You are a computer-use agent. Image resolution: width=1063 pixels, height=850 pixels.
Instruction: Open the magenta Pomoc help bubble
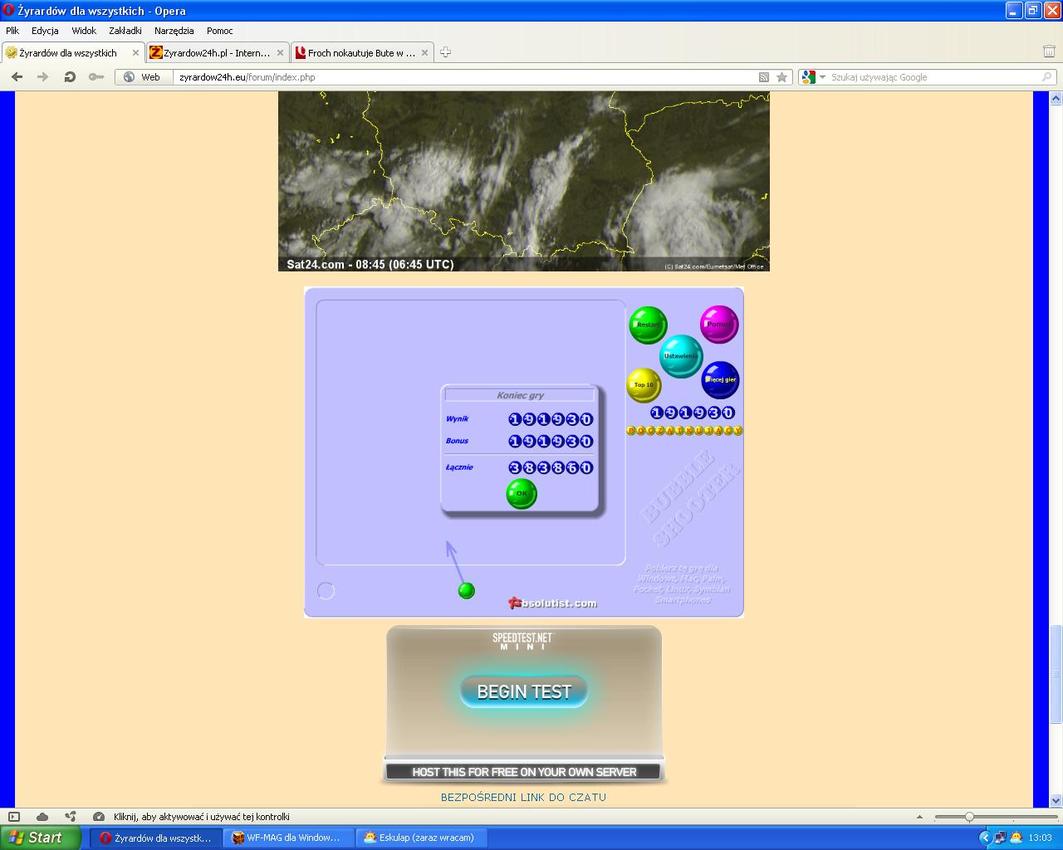click(x=718, y=324)
